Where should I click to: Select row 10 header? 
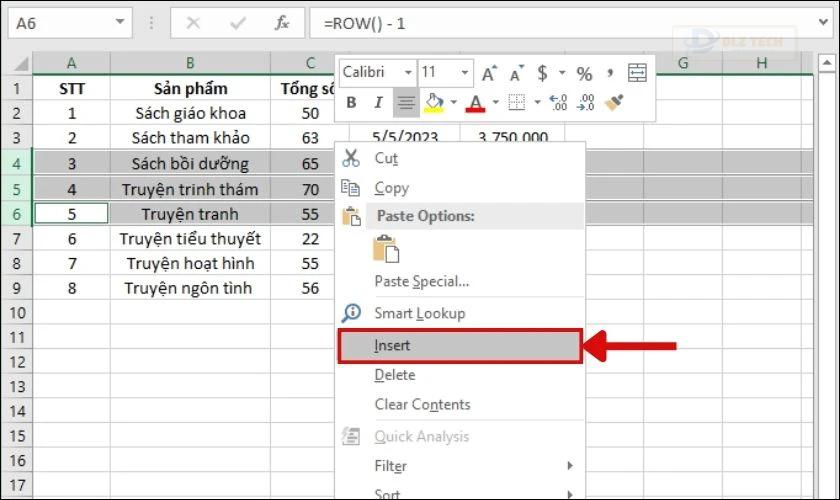(17, 312)
